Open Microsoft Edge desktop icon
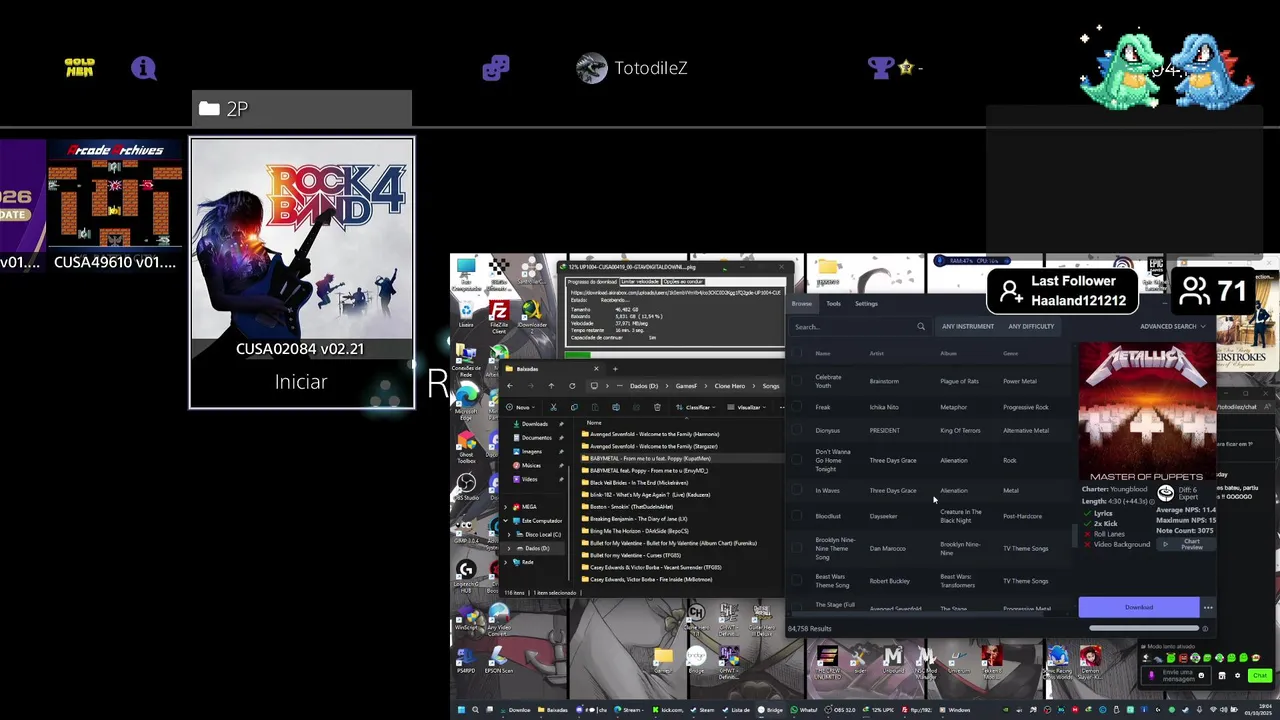Screen dimensions: 1280x720 (x=467, y=398)
